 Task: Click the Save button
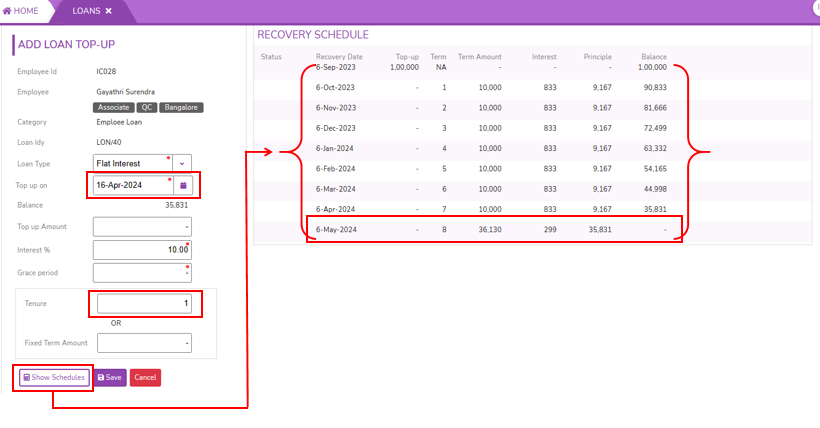click(x=109, y=377)
